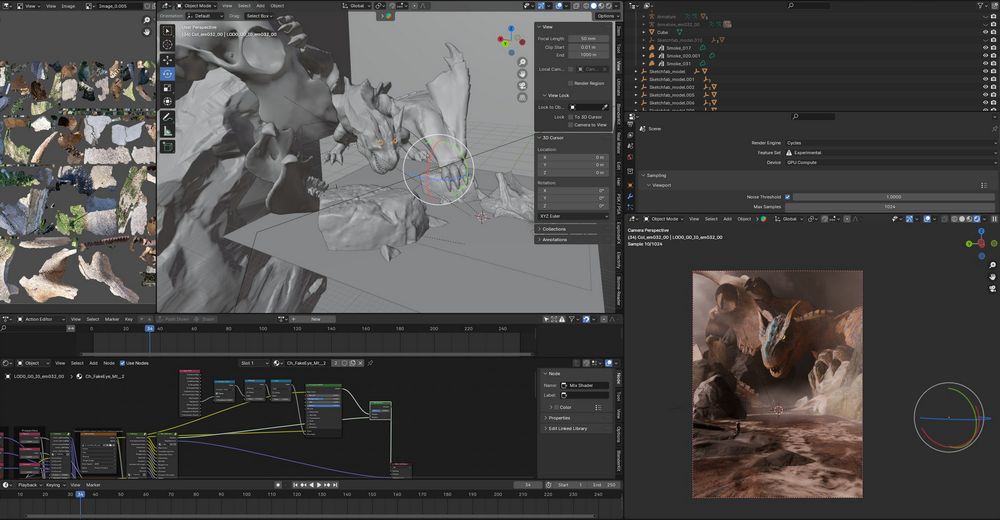1000x520 pixels.
Task: Click the Focal Length 50 mm field
Action: point(588,38)
